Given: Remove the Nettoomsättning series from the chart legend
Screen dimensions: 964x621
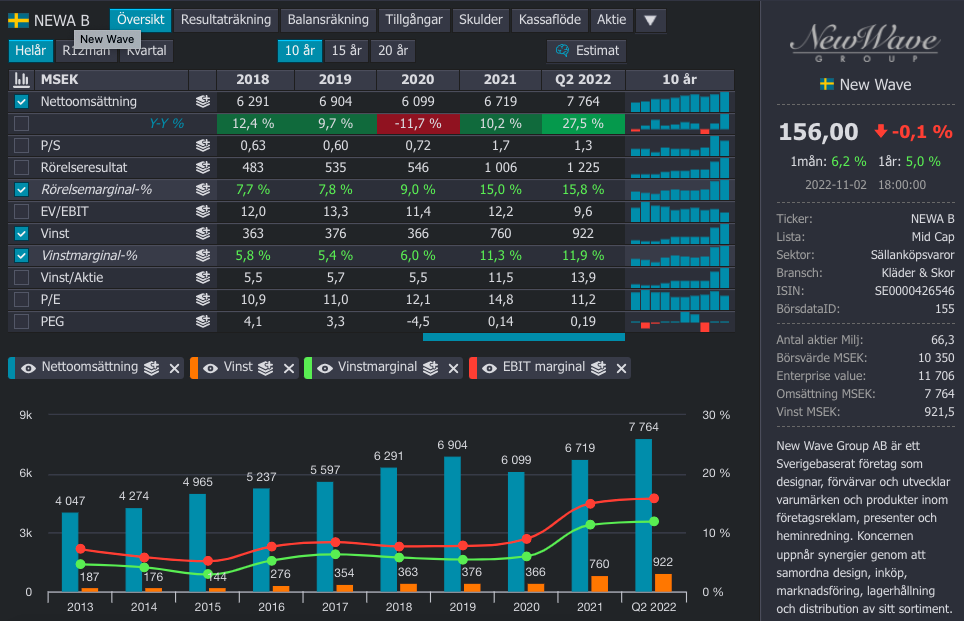Looking at the screenshot, I should pos(175,368).
